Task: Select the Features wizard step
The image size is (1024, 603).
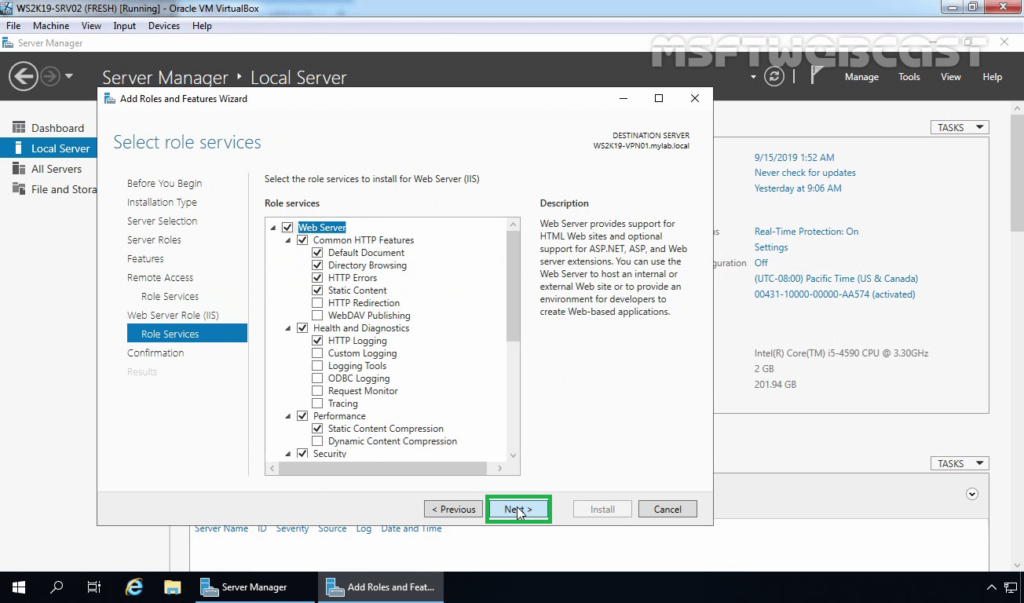Action: point(145,259)
